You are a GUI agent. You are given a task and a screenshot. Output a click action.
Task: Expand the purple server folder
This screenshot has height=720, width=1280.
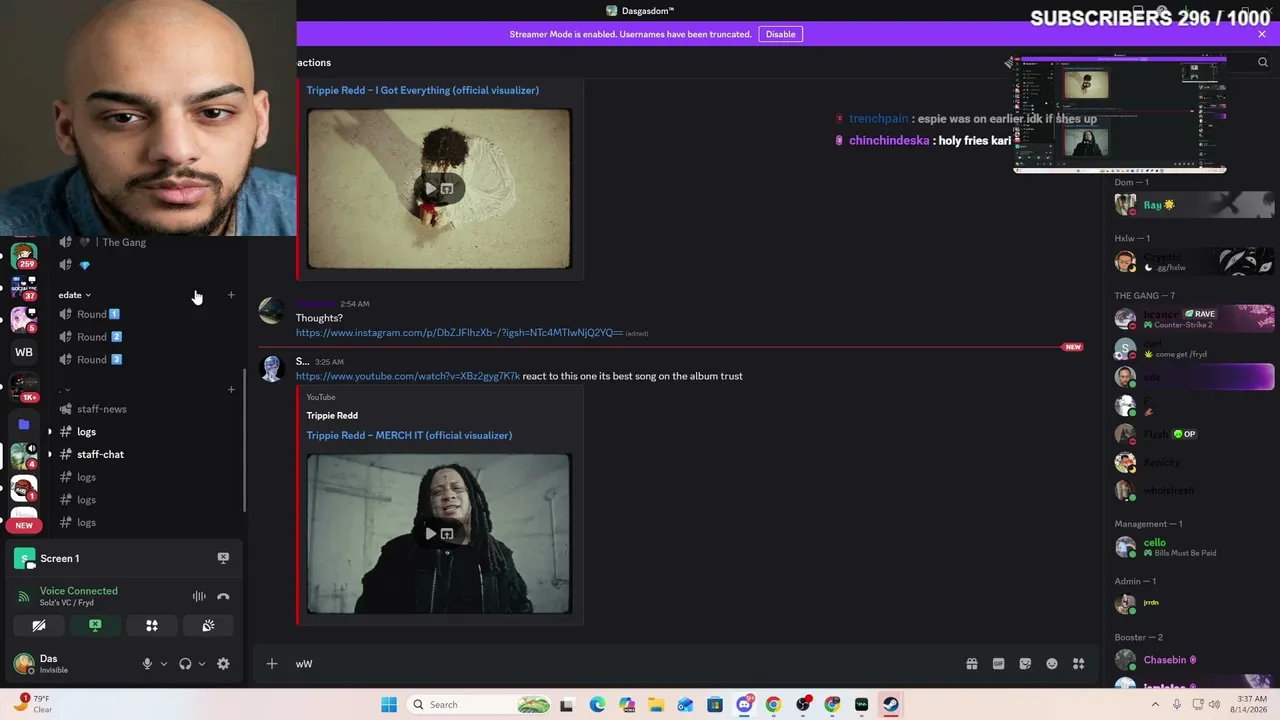click(24, 424)
